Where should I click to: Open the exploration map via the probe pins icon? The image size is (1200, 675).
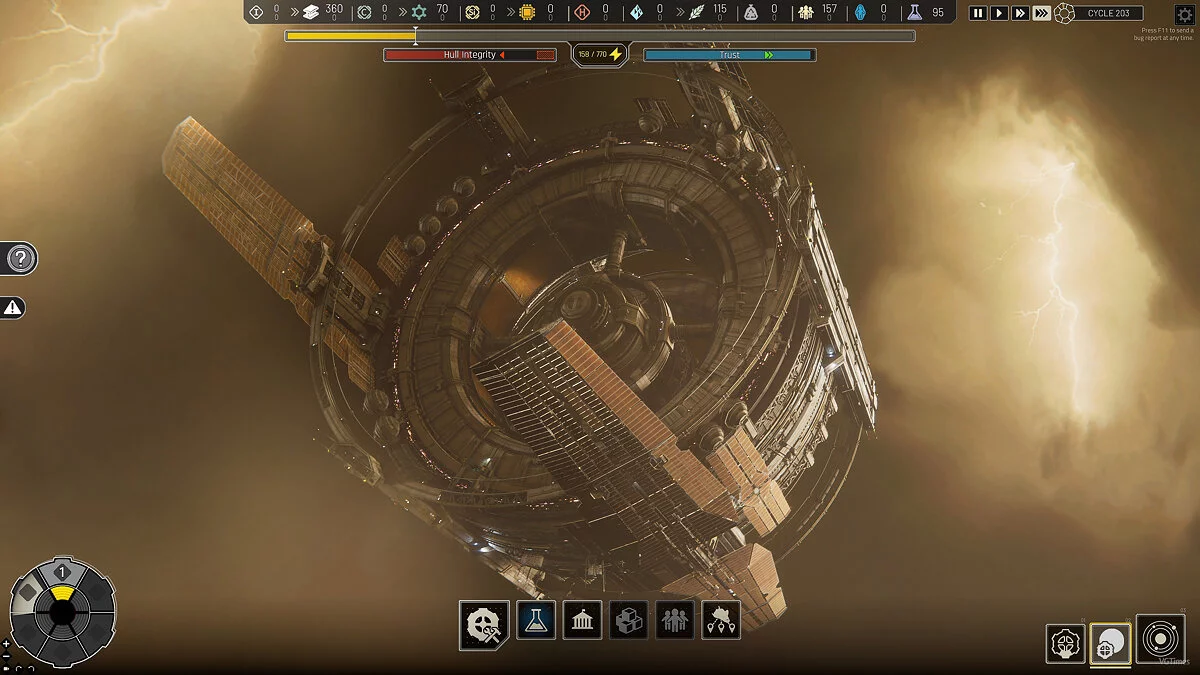coord(720,620)
